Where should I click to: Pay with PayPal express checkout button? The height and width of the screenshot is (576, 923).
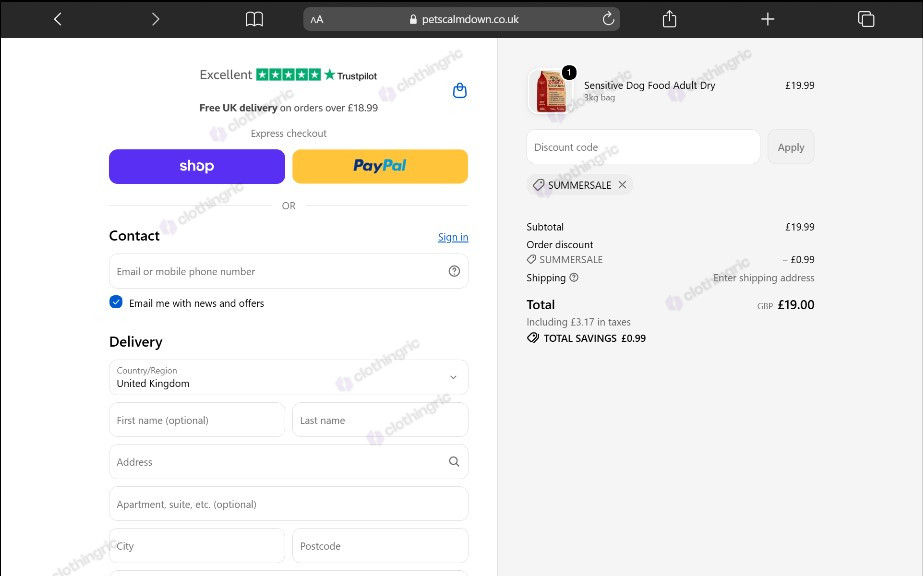pyautogui.click(x=380, y=167)
